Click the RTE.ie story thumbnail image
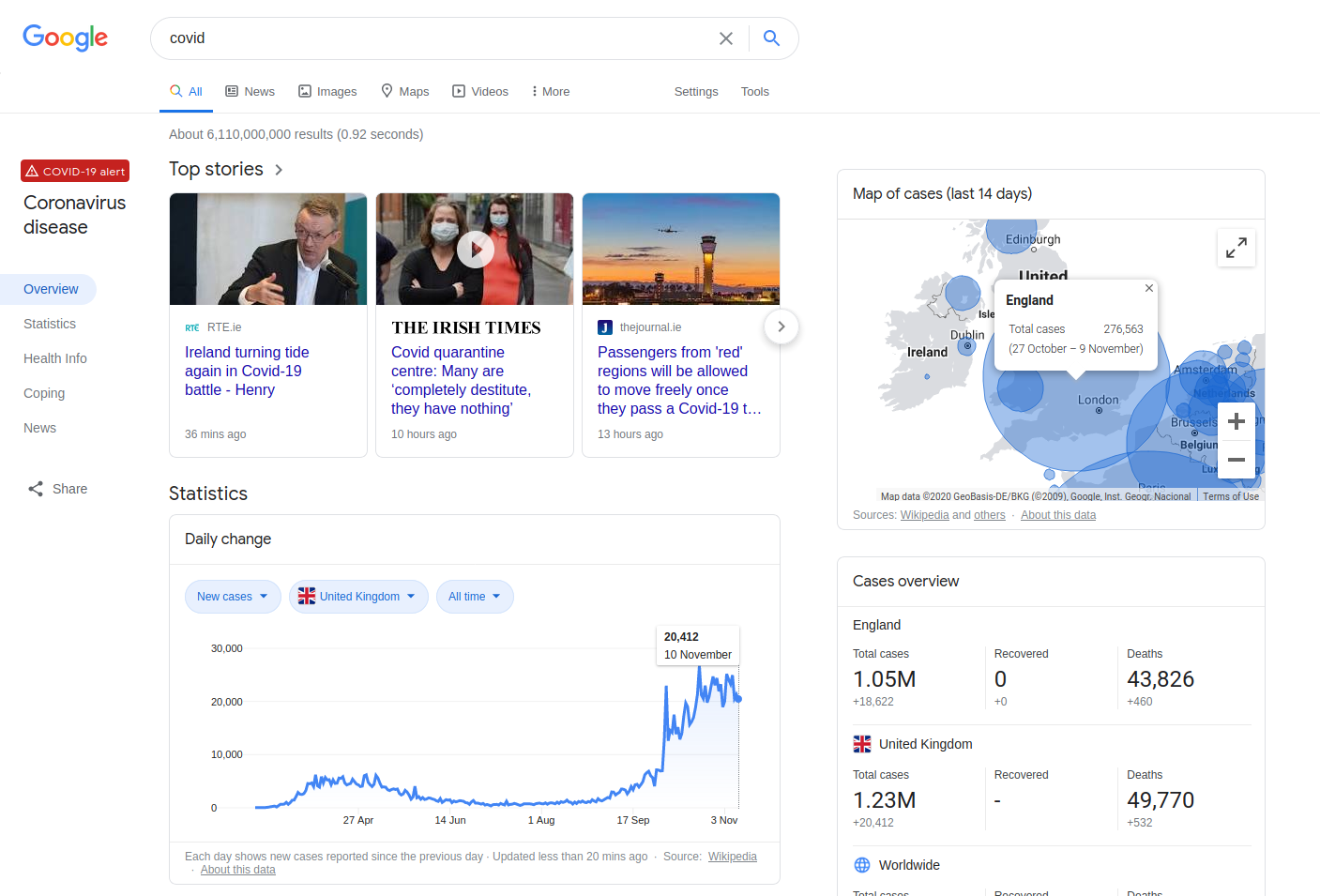The width and height of the screenshot is (1320, 896). pyautogui.click(x=268, y=249)
